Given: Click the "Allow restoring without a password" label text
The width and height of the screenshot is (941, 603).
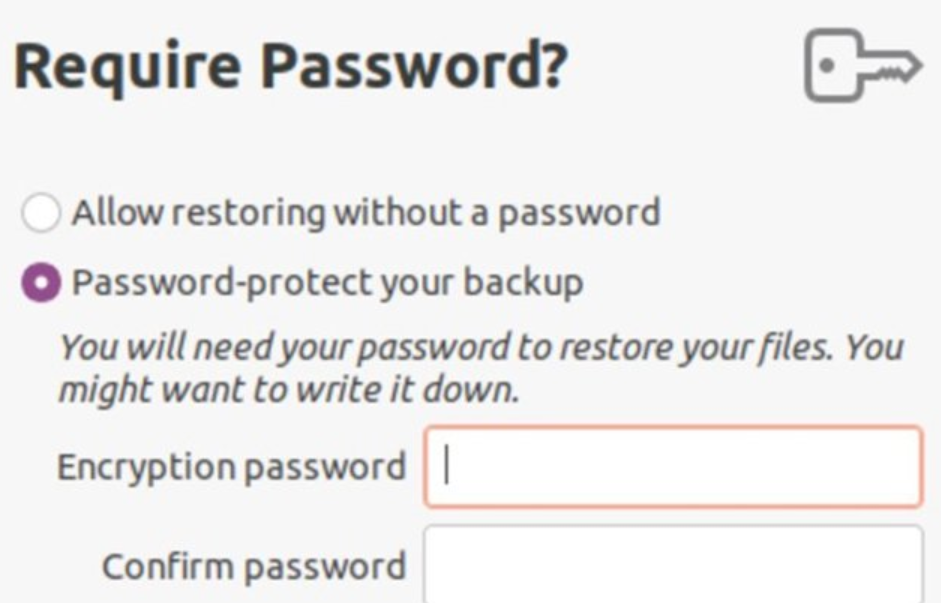Looking at the screenshot, I should (366, 213).
